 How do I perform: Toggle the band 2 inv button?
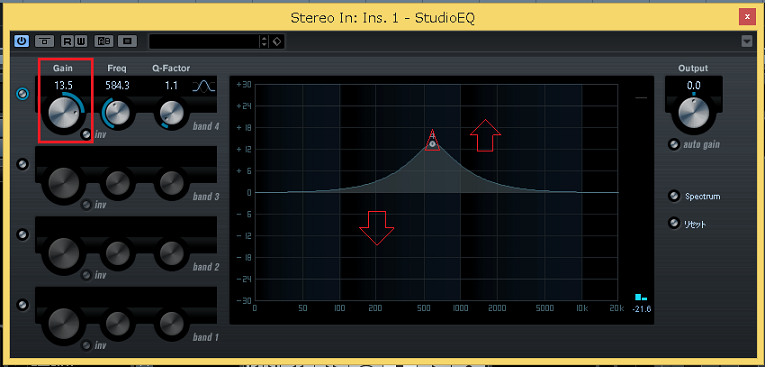click(86, 275)
